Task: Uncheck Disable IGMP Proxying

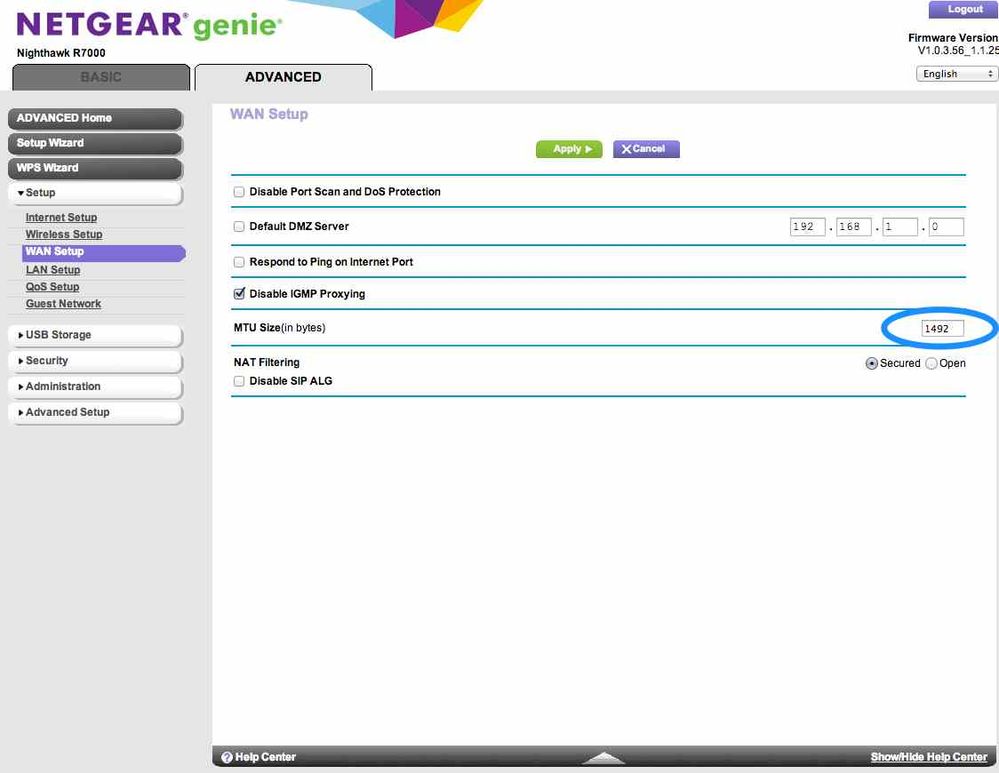Action: coord(239,294)
